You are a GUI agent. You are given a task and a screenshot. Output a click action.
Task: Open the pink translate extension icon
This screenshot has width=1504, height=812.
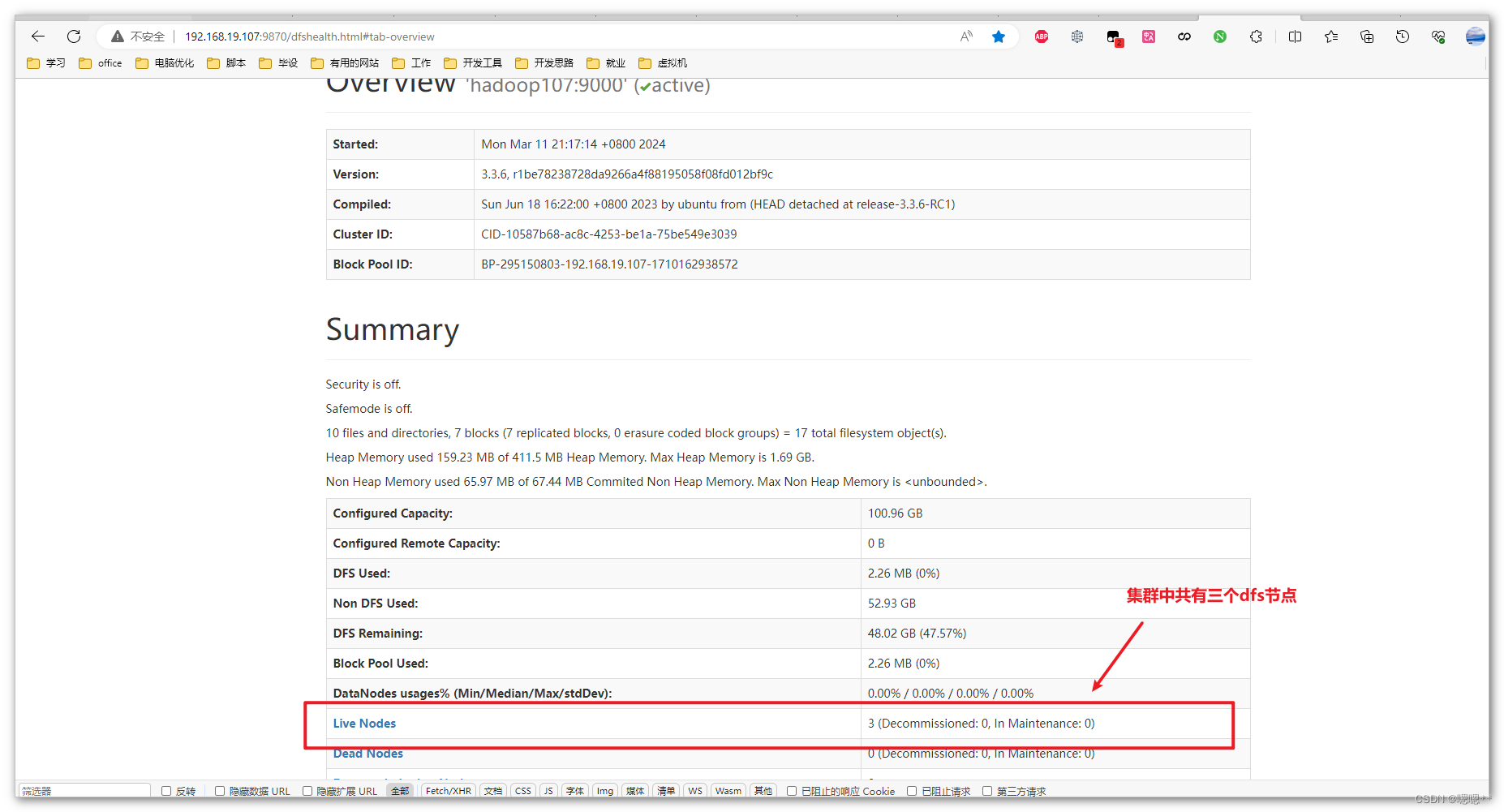coord(1149,37)
